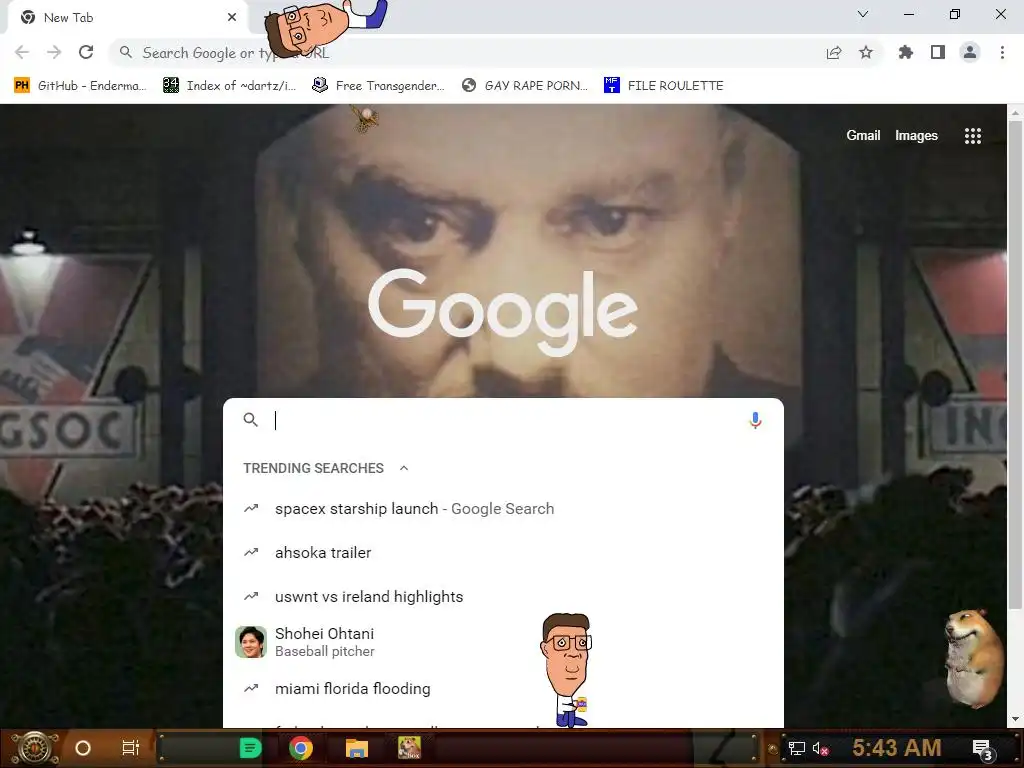Open the Extensions puzzle icon

pyautogui.click(x=906, y=52)
